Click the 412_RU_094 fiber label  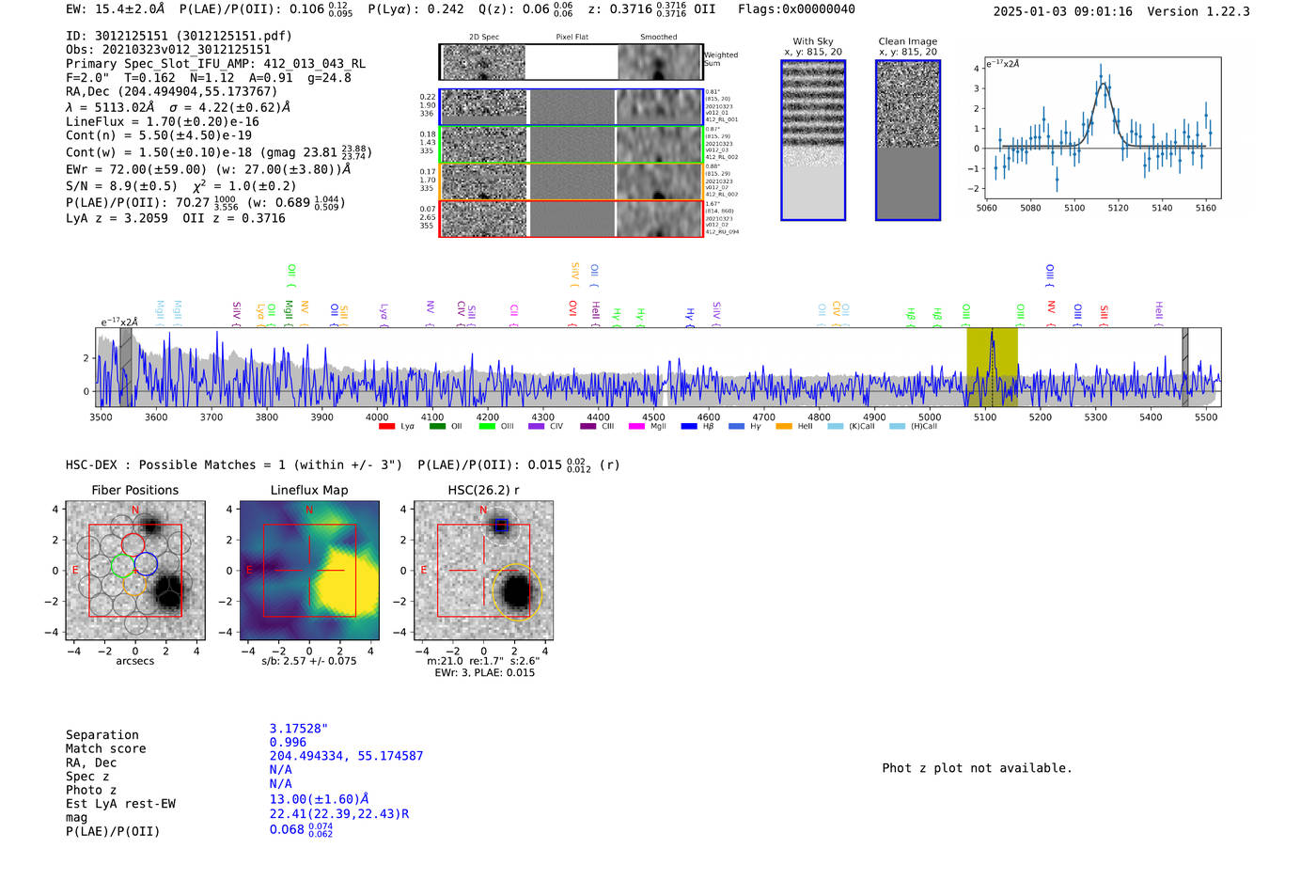[722, 231]
